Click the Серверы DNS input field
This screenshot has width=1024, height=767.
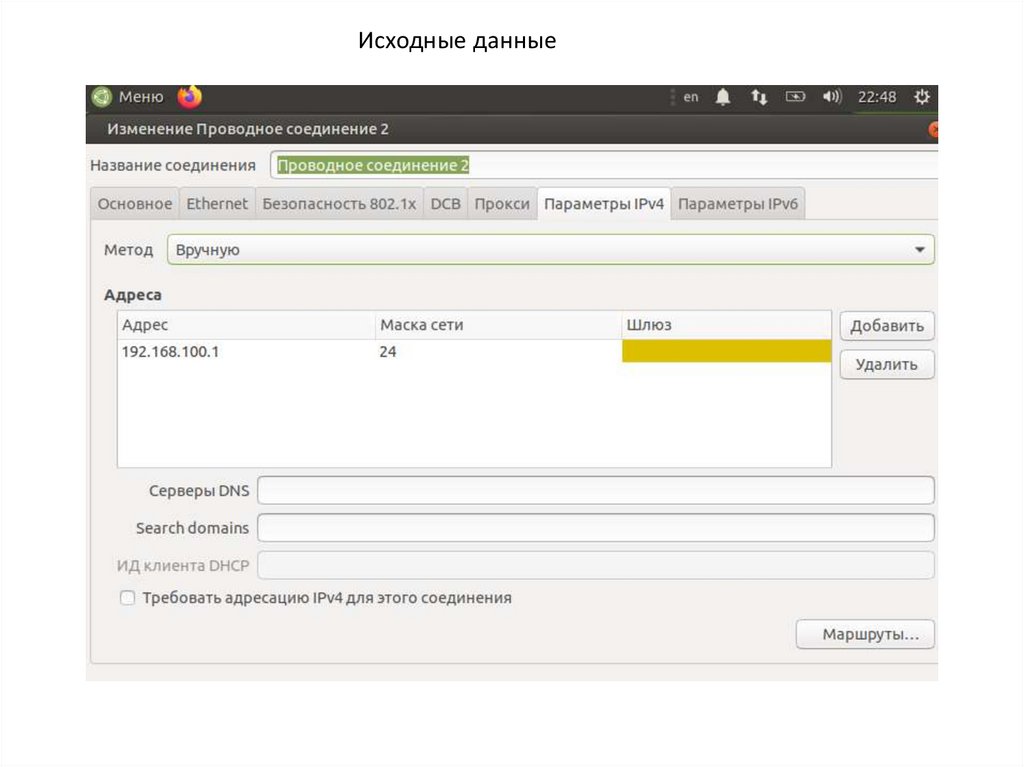coord(595,491)
